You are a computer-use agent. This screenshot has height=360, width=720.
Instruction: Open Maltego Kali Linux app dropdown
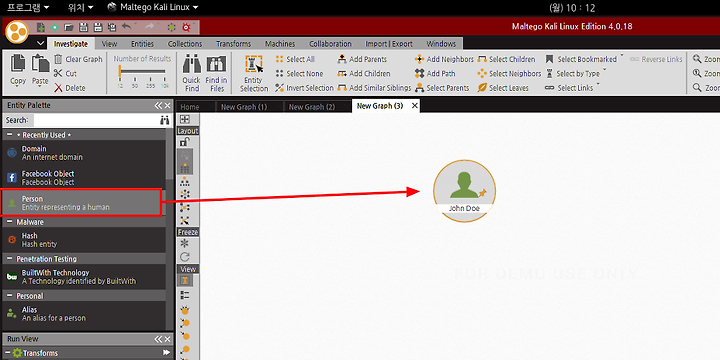pos(153,7)
